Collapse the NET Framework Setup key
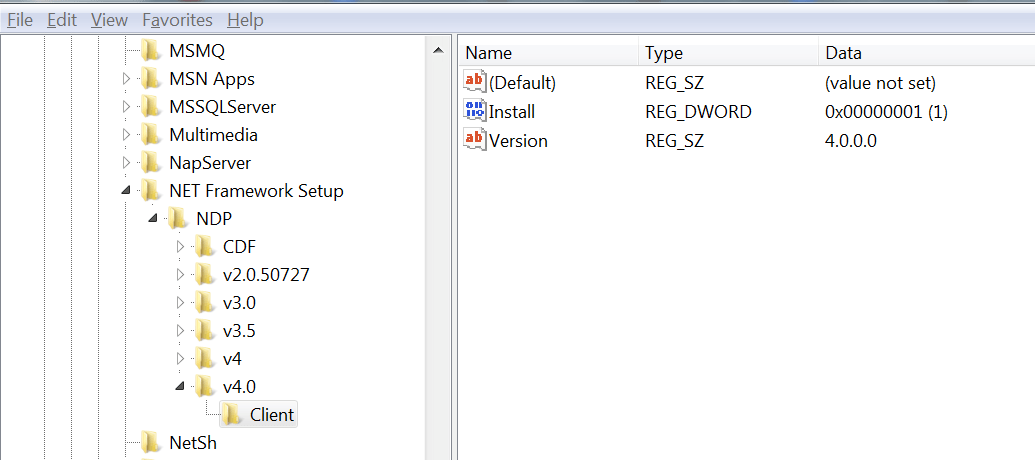The width and height of the screenshot is (1035, 460). pyautogui.click(x=126, y=191)
